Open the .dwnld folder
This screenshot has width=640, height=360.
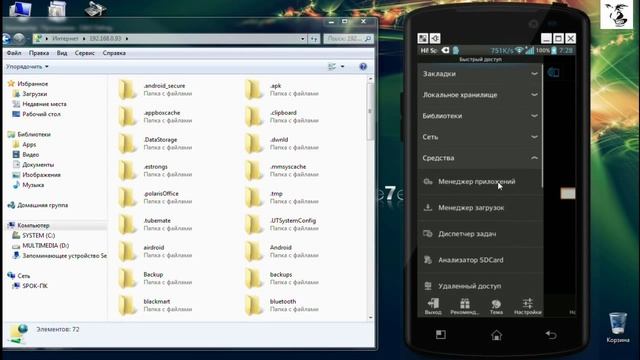click(282, 143)
